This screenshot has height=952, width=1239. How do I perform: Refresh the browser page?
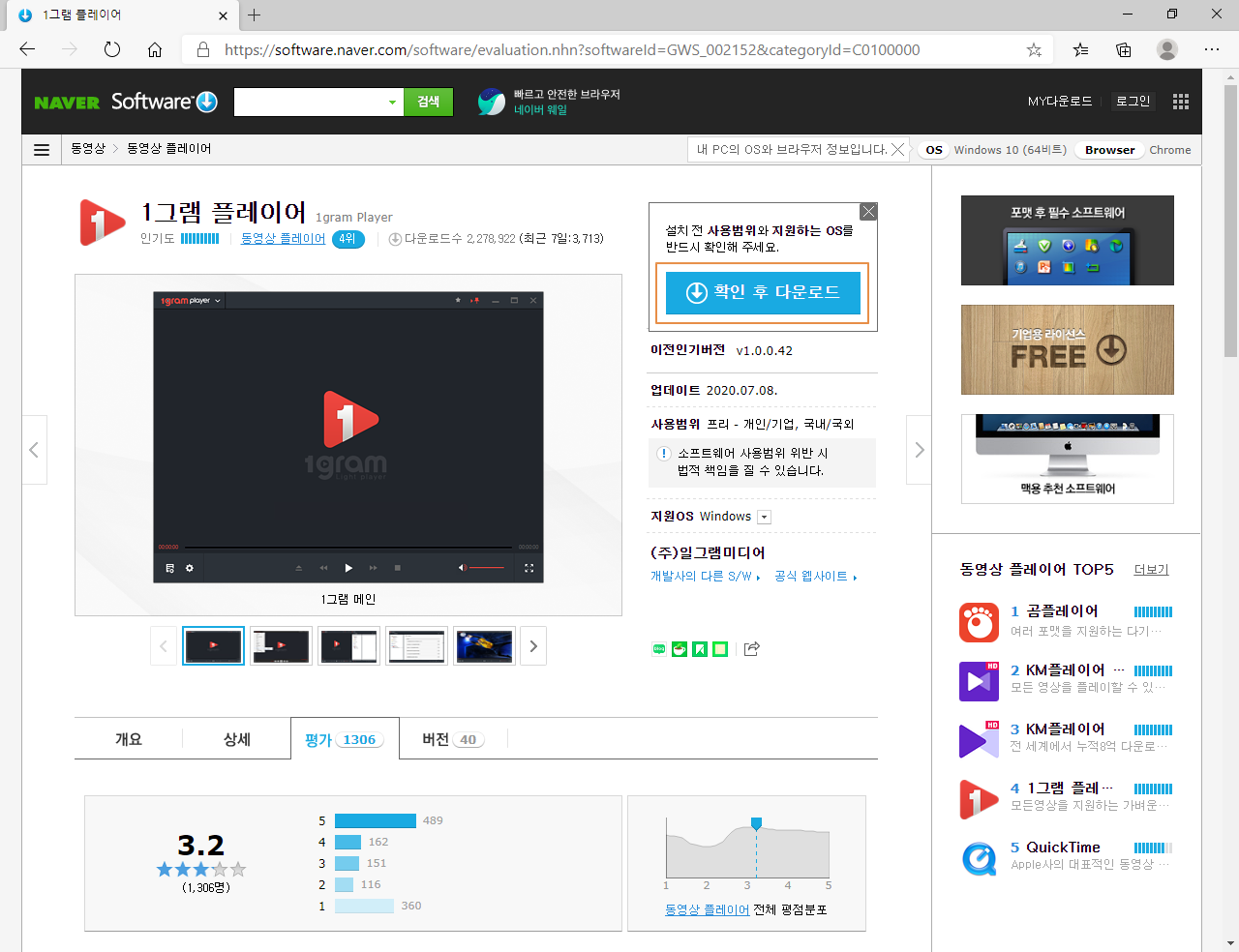click(x=112, y=49)
